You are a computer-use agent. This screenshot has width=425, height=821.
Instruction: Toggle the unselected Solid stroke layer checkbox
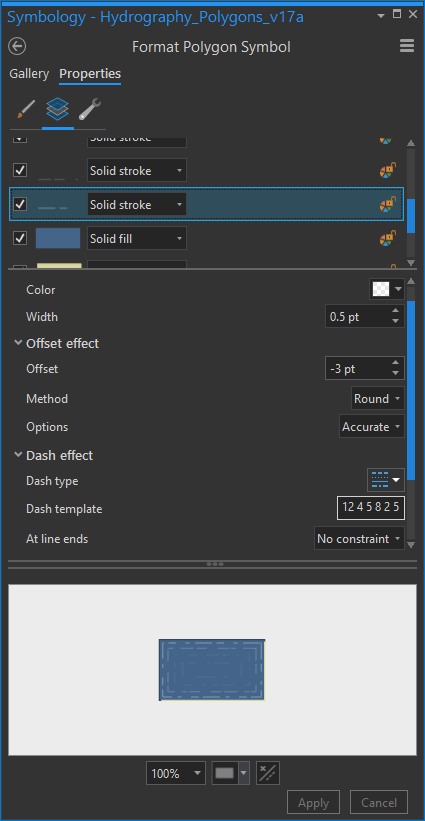[x=20, y=170]
